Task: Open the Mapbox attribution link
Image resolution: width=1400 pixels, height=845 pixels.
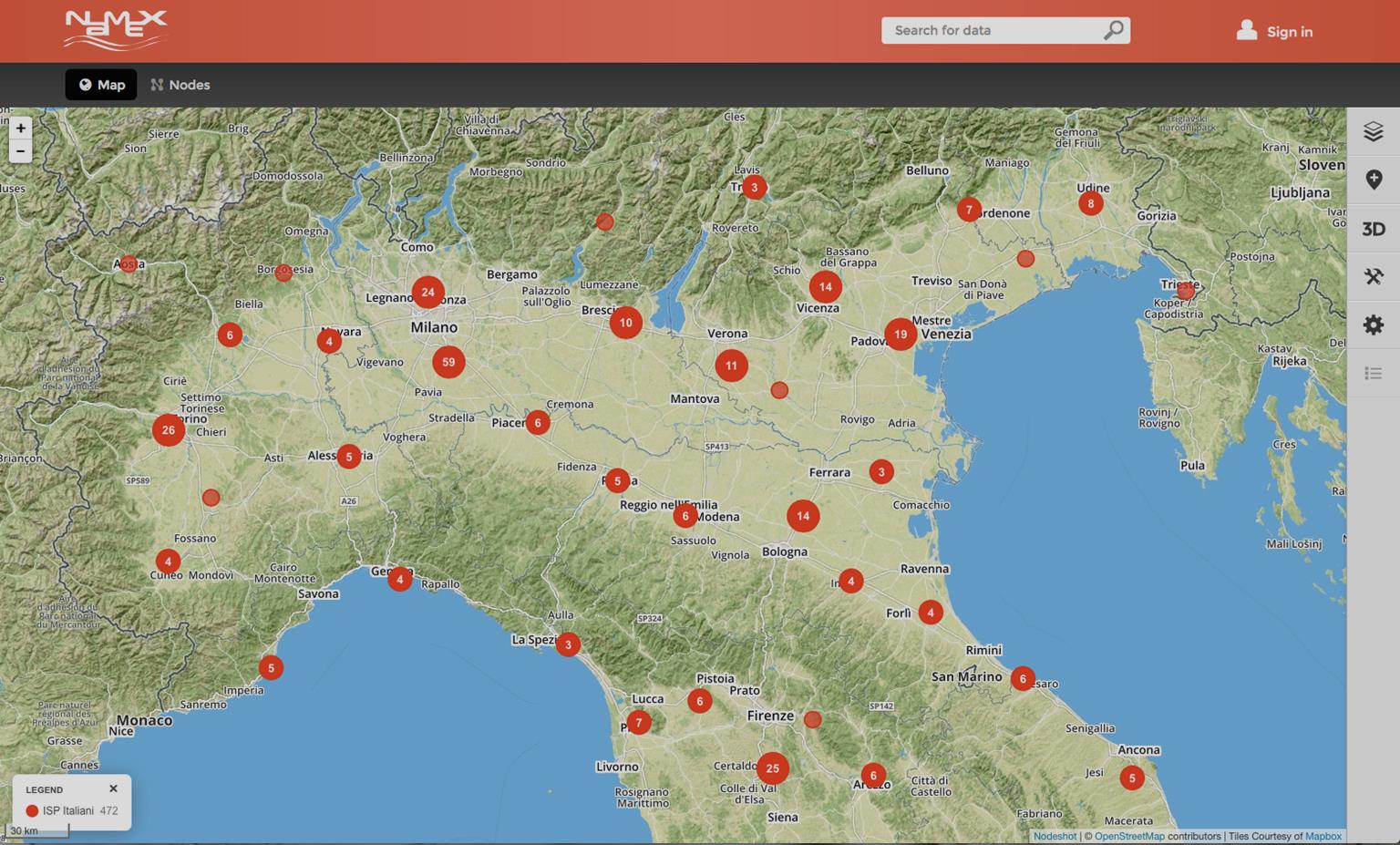Action: [x=1323, y=836]
